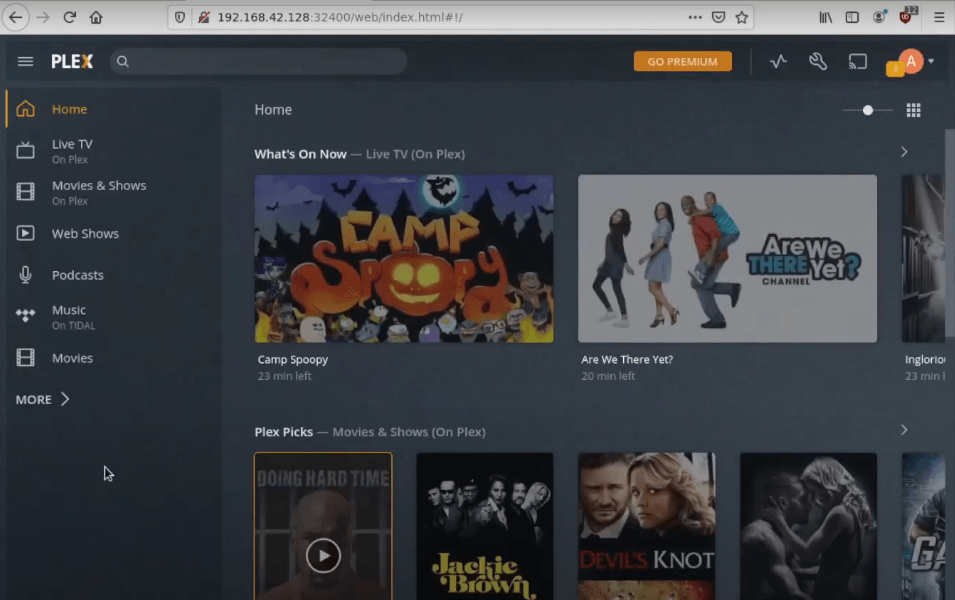Adjust the poster size slider
Viewport: 955px width, 600px height.
click(x=867, y=110)
